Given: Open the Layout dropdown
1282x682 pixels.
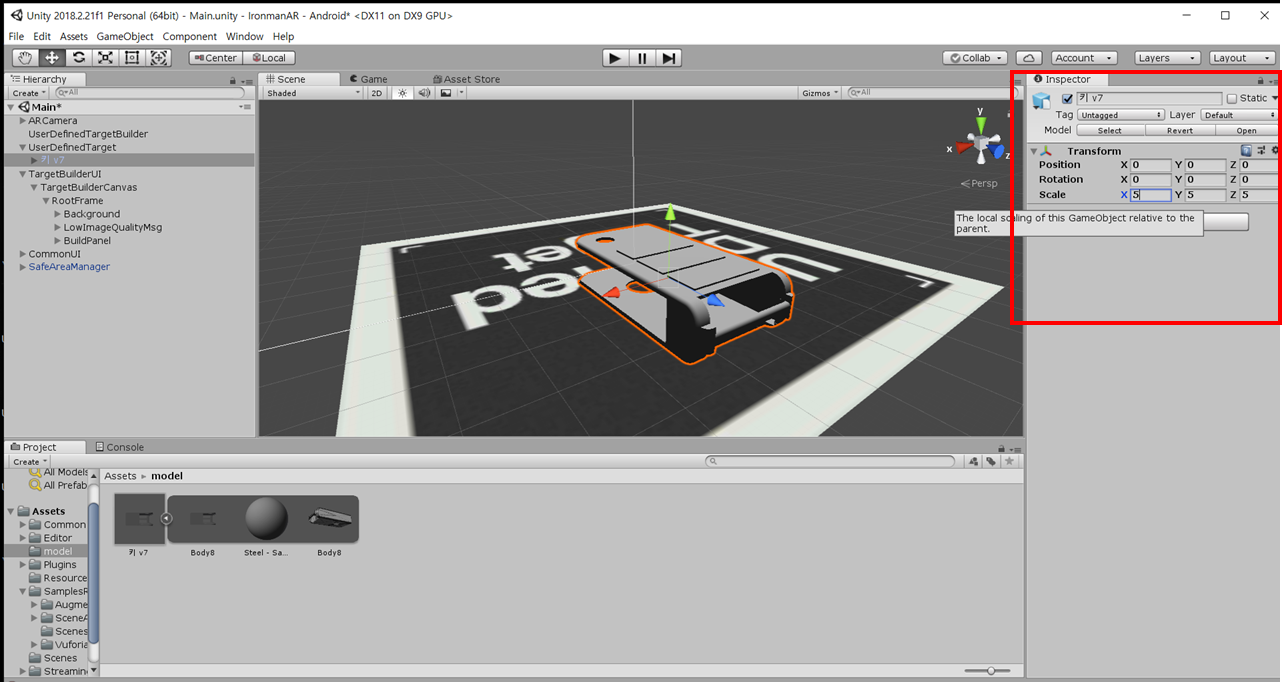Looking at the screenshot, I should pyautogui.click(x=1242, y=58).
